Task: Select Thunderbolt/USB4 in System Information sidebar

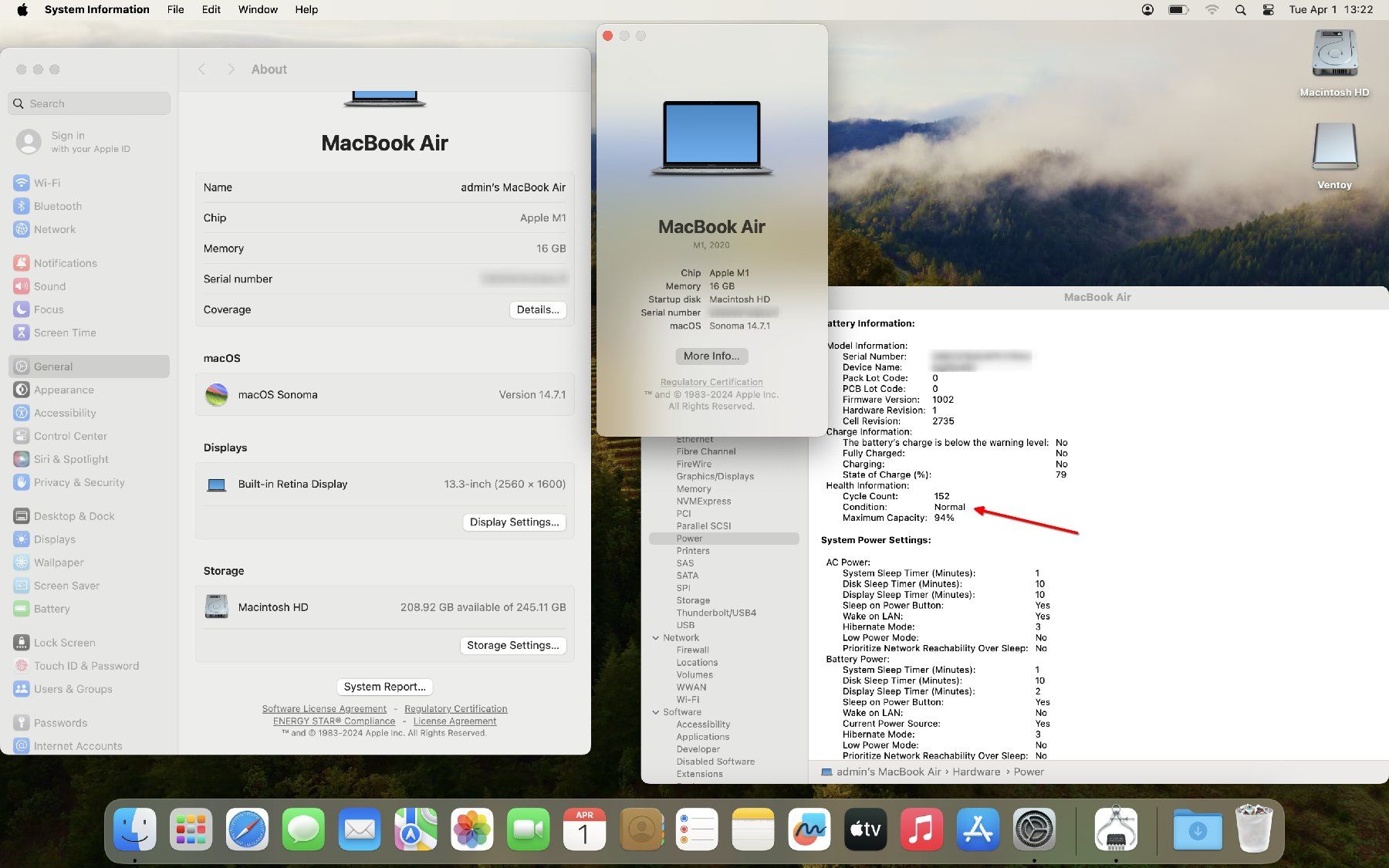Action: [x=716, y=613]
